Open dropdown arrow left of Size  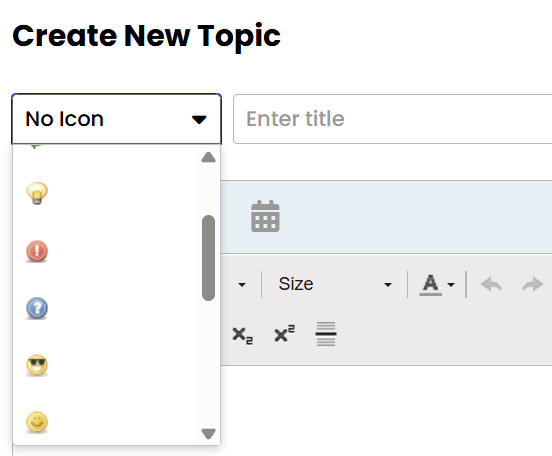click(242, 285)
